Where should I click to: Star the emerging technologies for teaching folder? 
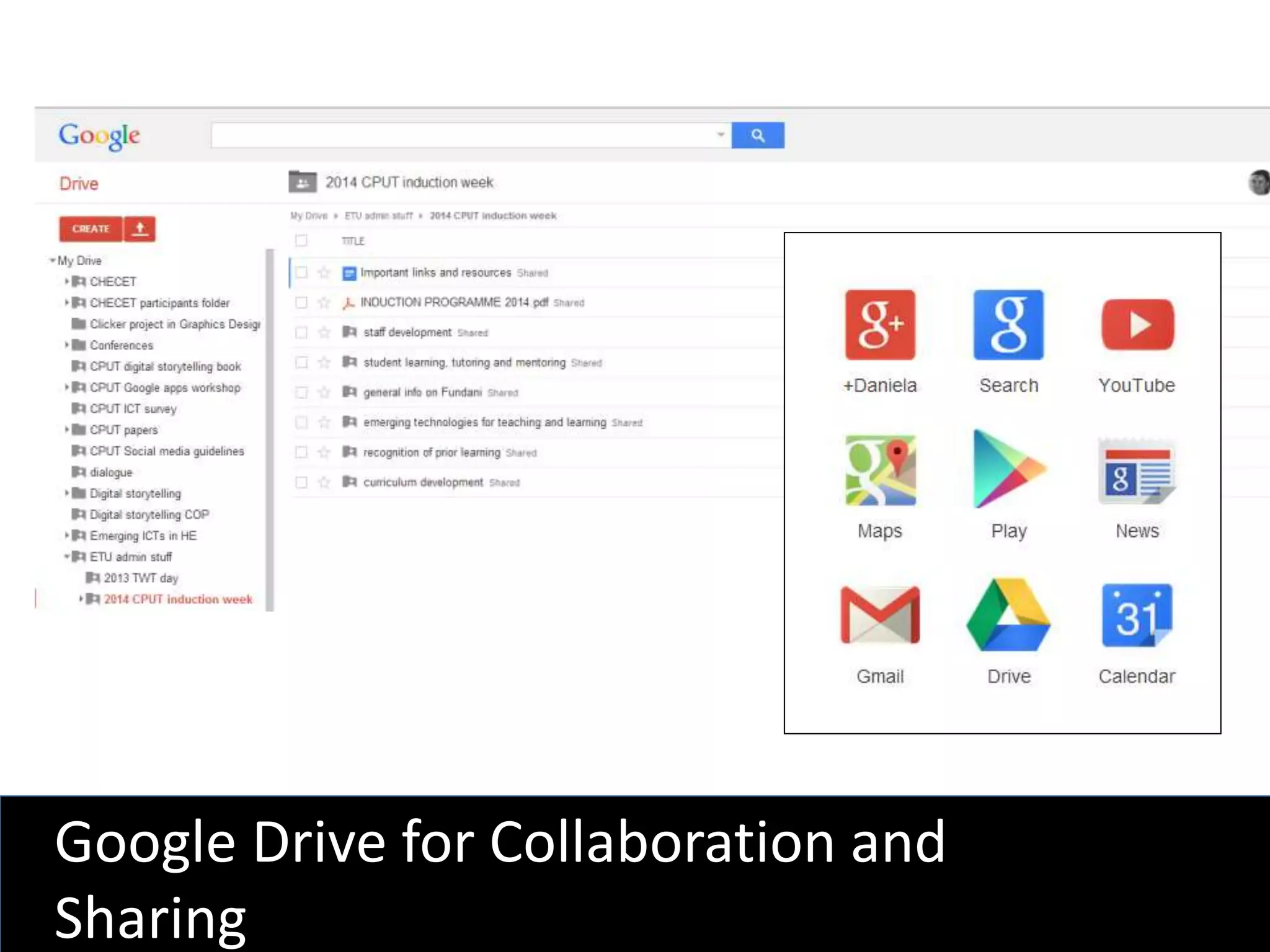click(324, 422)
